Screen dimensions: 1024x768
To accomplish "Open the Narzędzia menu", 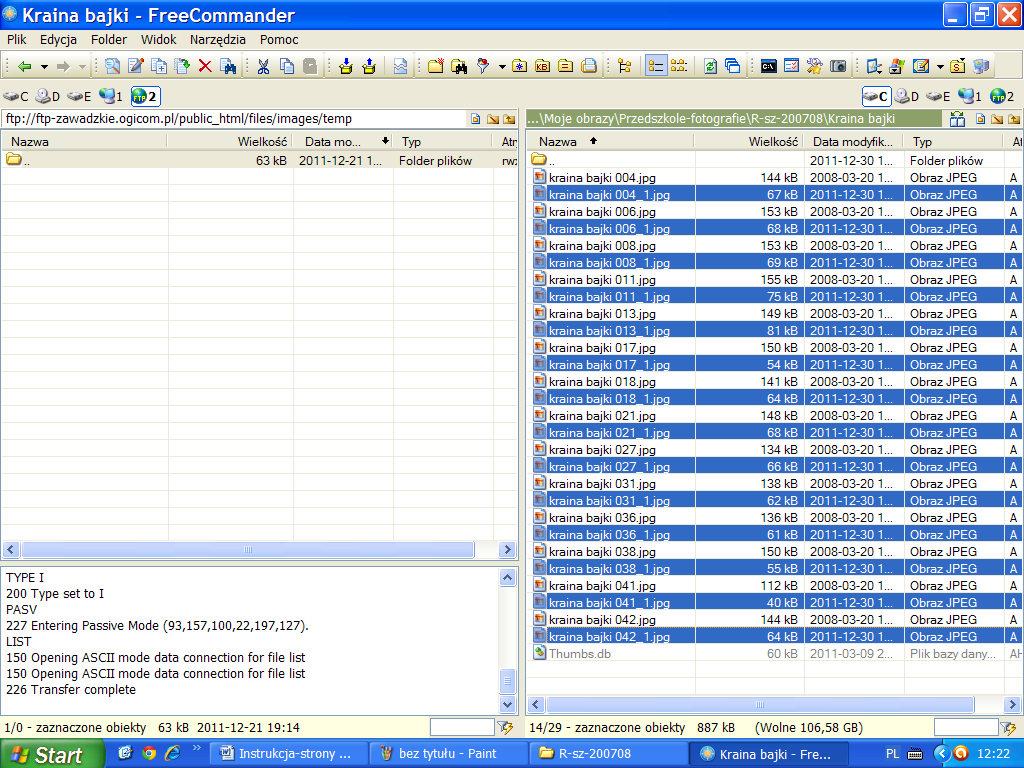I will (217, 39).
